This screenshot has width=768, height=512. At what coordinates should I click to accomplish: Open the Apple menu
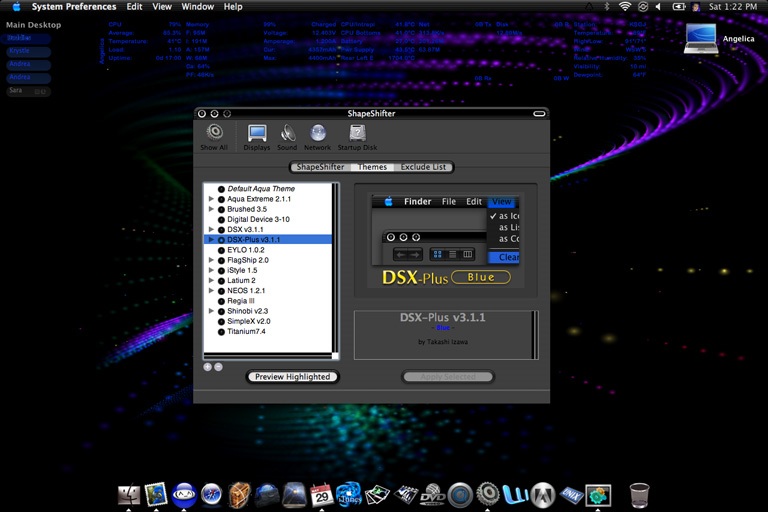(x=16, y=6)
